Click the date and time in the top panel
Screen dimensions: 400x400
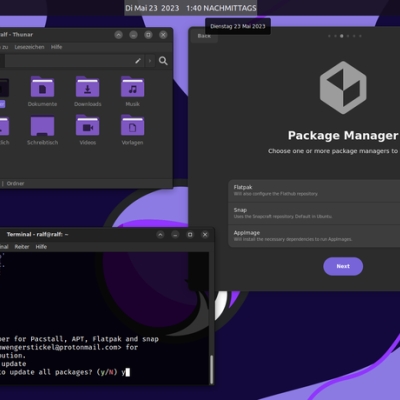click(191, 8)
